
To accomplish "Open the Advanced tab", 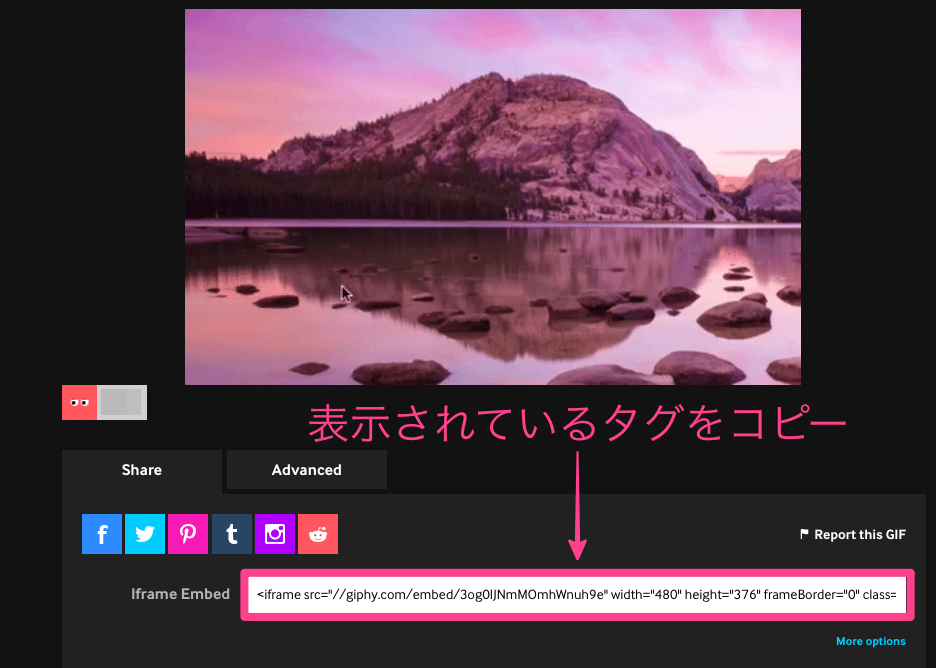I will click(307, 470).
